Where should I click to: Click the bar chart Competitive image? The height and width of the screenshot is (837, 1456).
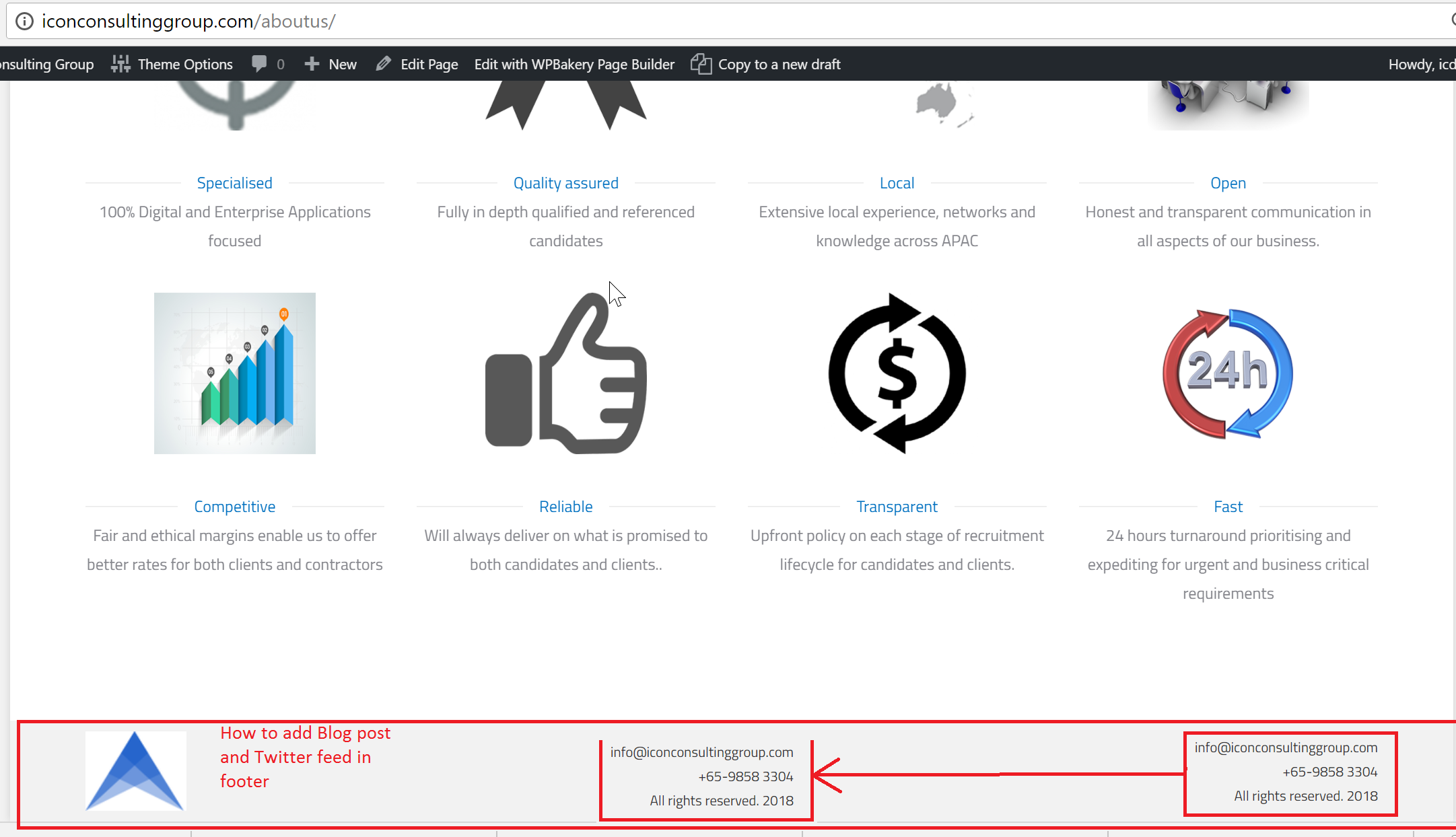point(234,373)
